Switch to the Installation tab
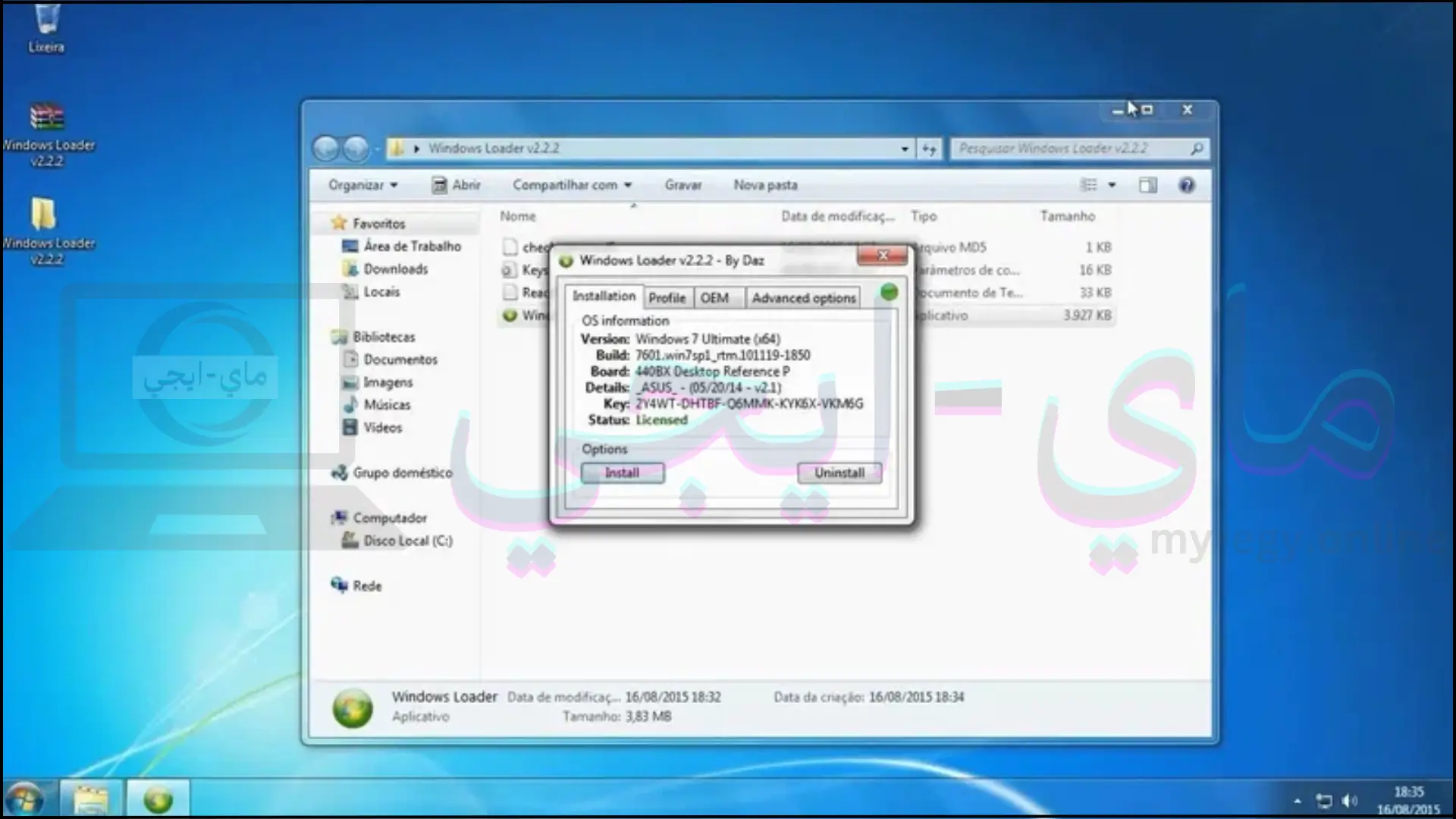This screenshot has width=1456, height=819. tap(604, 297)
